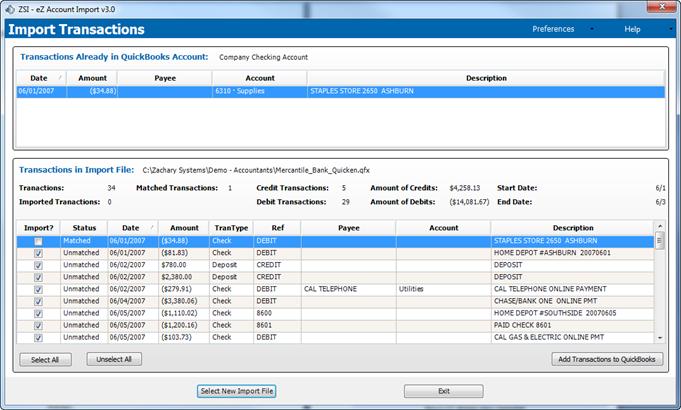Click the Unselect All button
The height and width of the screenshot is (410, 681).
pos(114,359)
